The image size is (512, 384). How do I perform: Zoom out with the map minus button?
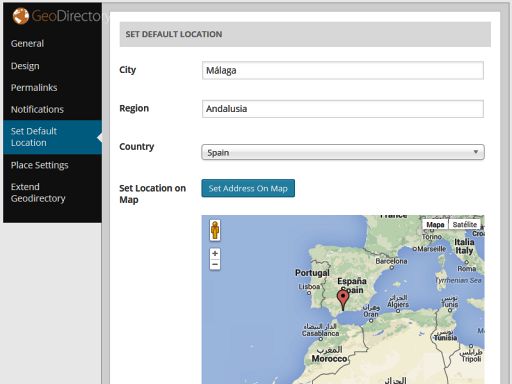coord(215,264)
